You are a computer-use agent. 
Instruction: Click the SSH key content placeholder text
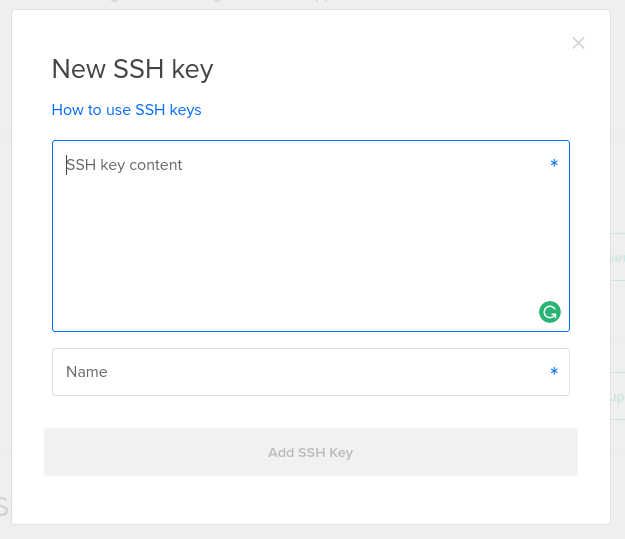click(125, 165)
